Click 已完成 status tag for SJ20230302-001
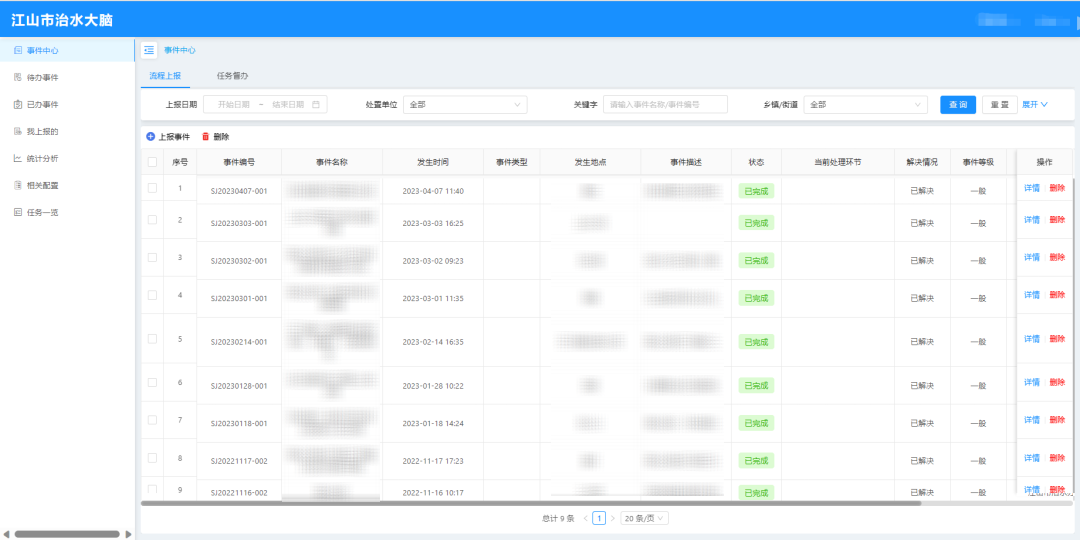The image size is (1080, 540). (756, 260)
